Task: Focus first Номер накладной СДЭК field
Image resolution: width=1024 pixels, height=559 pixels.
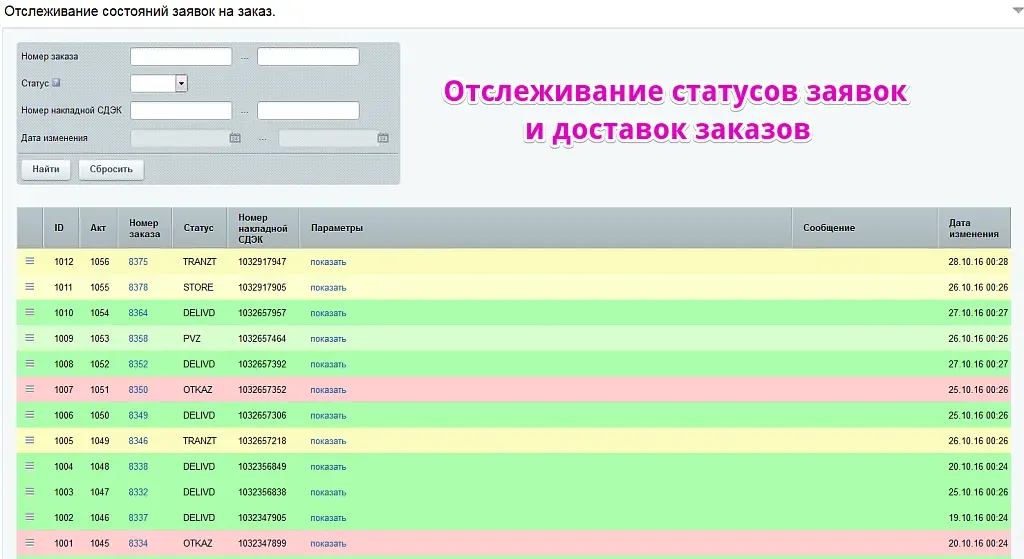Action: [181, 110]
